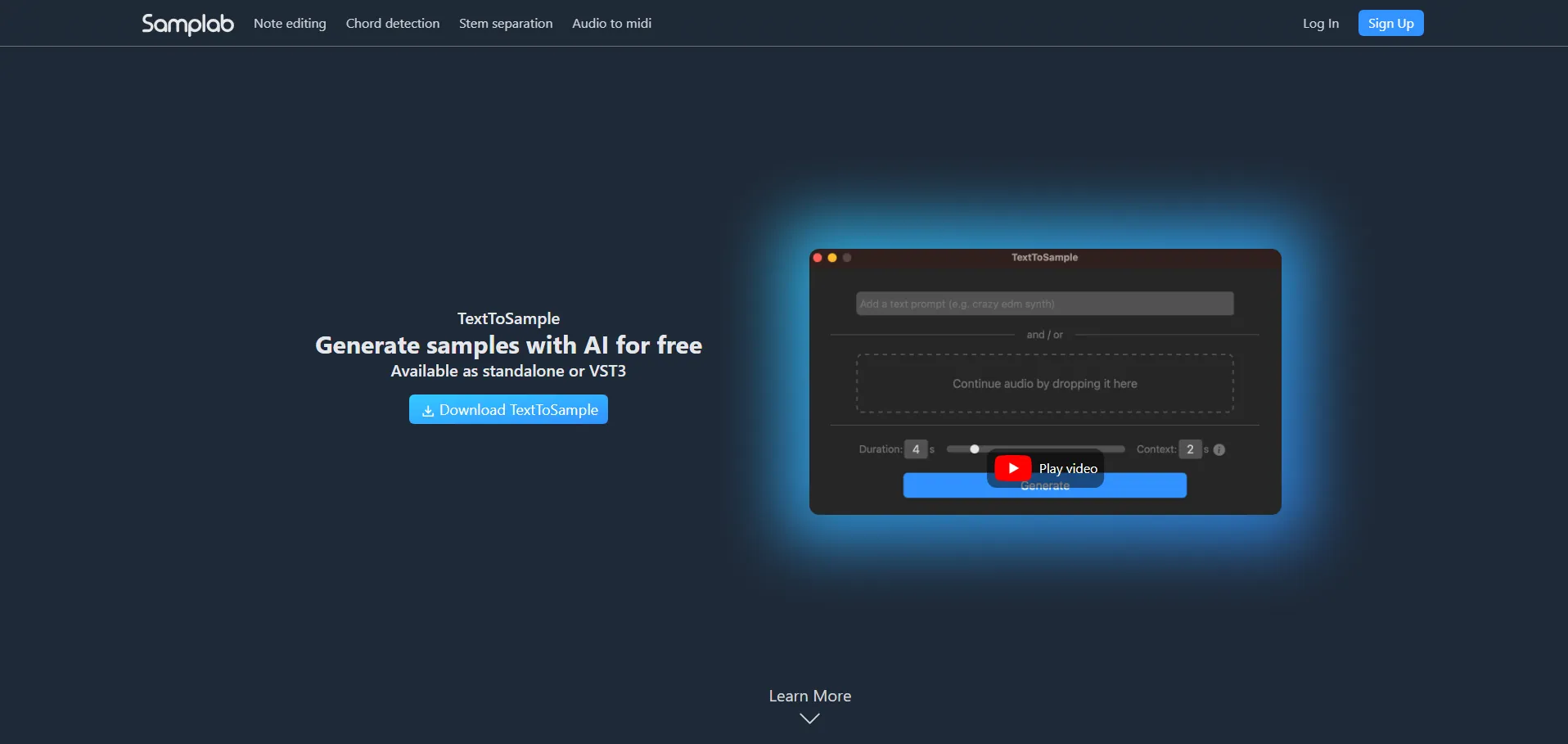Select the Context value box

pos(1190,449)
